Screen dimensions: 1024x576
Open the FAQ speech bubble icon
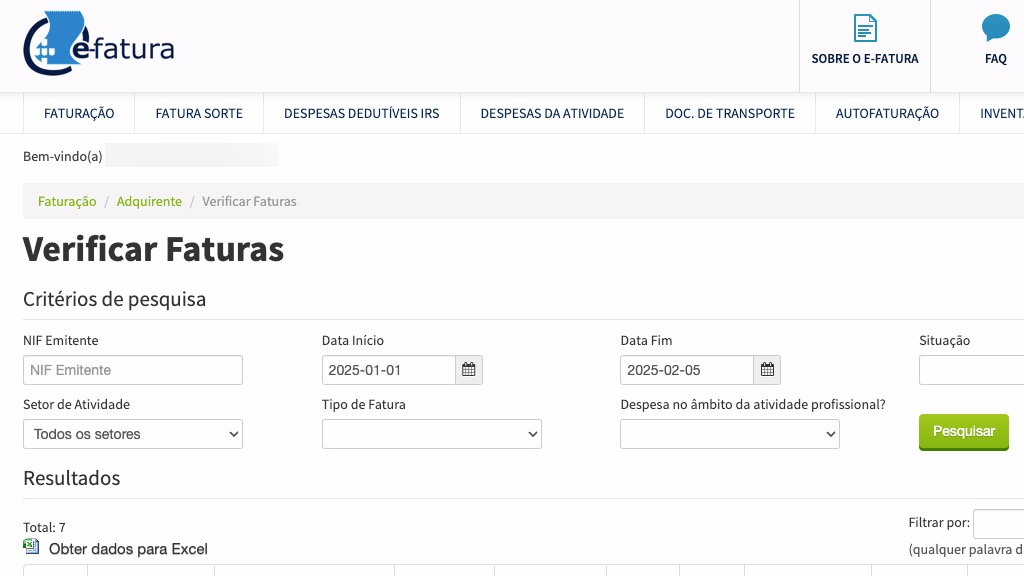[995, 29]
